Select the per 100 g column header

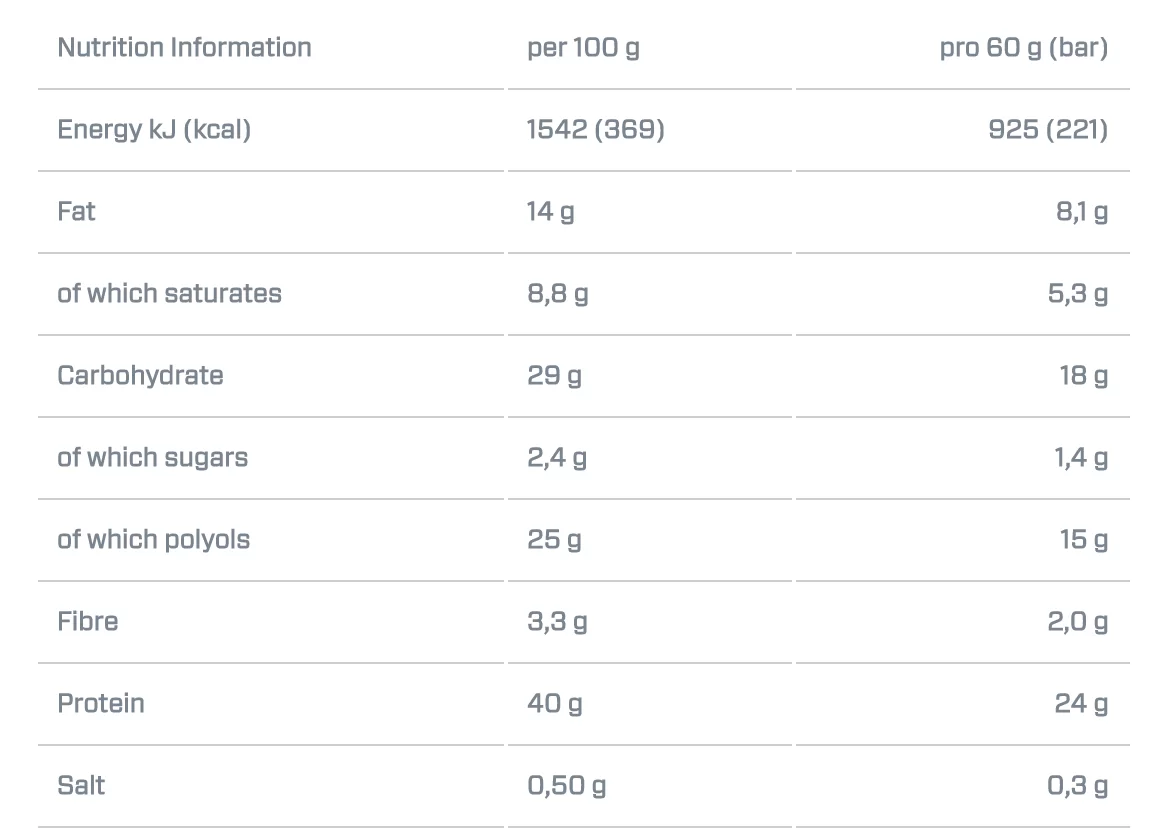coord(584,48)
